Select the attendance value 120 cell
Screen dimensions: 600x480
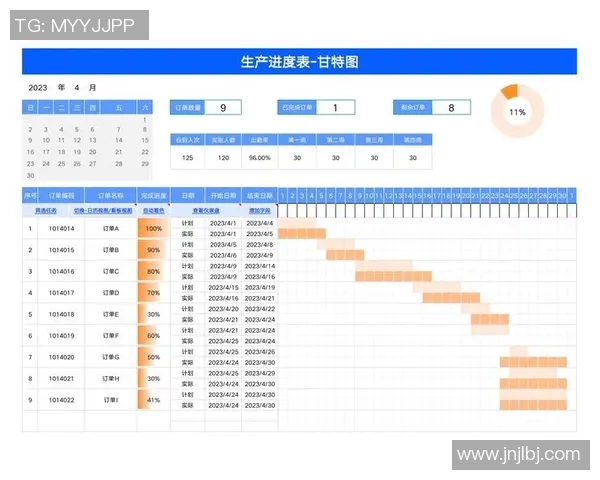pyautogui.click(x=223, y=158)
